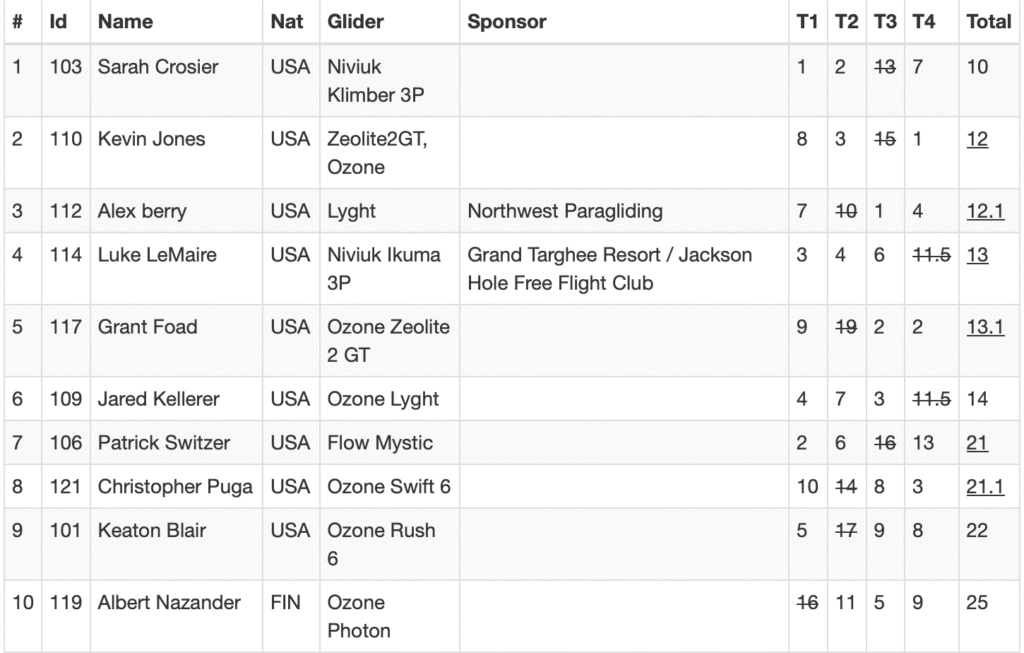
Task: Select Albert Nazander's FIN nationality cell
Action: (x=285, y=603)
